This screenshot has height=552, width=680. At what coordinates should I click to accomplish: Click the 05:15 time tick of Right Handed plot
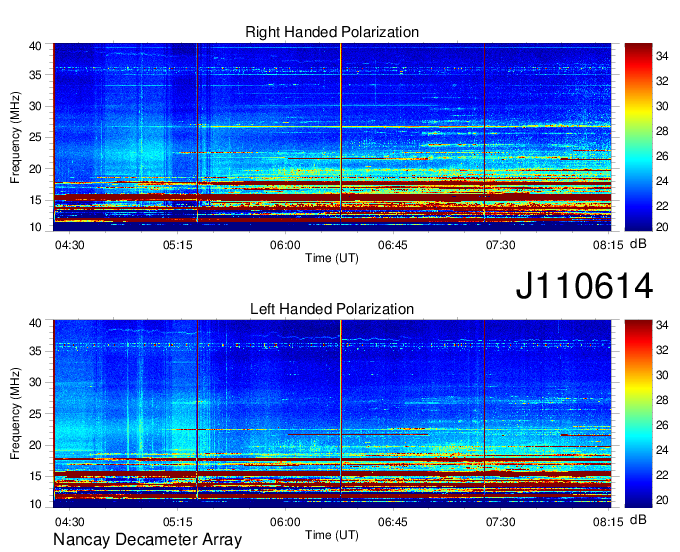[x=177, y=245]
